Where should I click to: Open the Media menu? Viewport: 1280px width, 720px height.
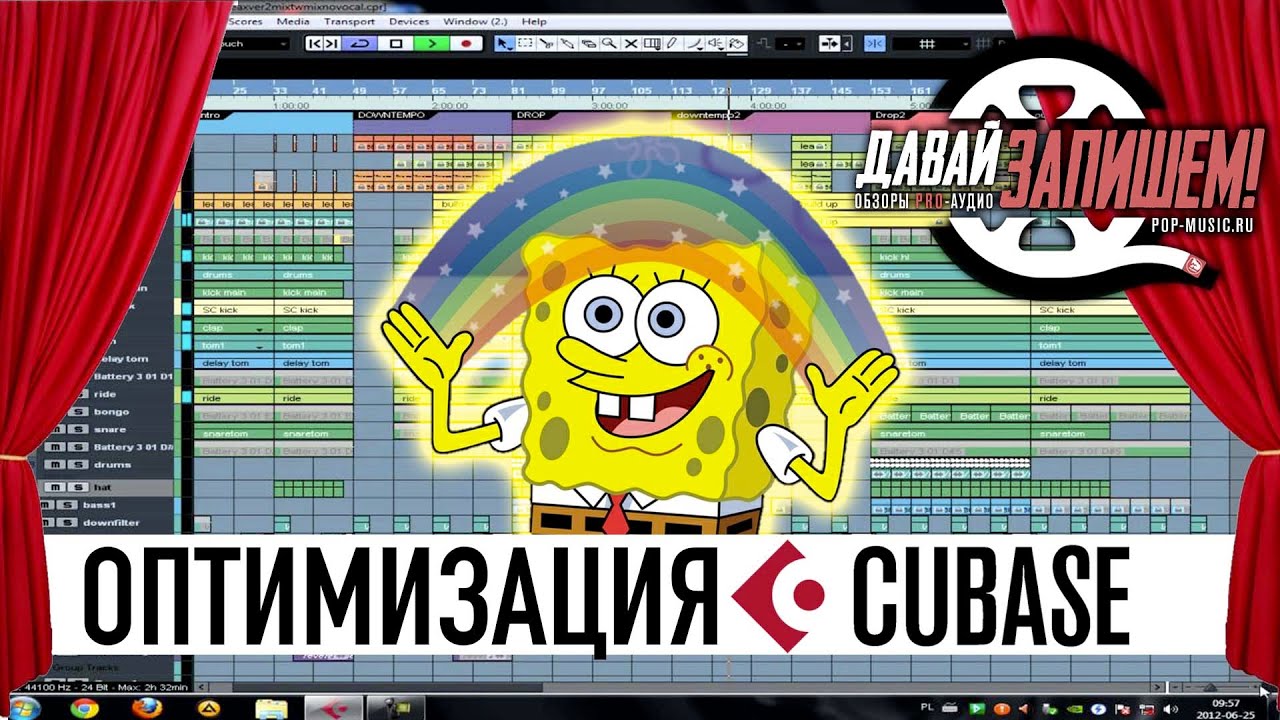coord(293,21)
